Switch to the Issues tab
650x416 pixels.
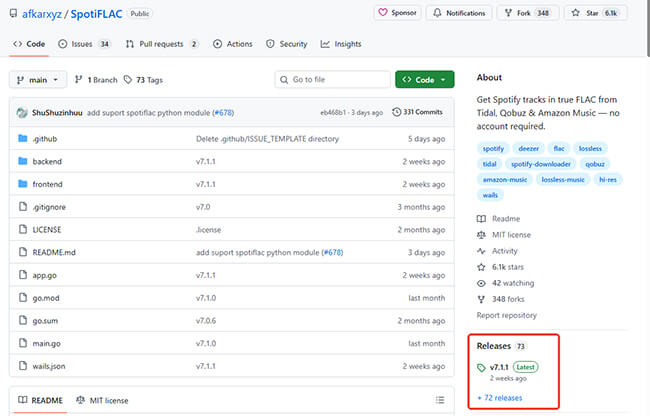click(85, 44)
